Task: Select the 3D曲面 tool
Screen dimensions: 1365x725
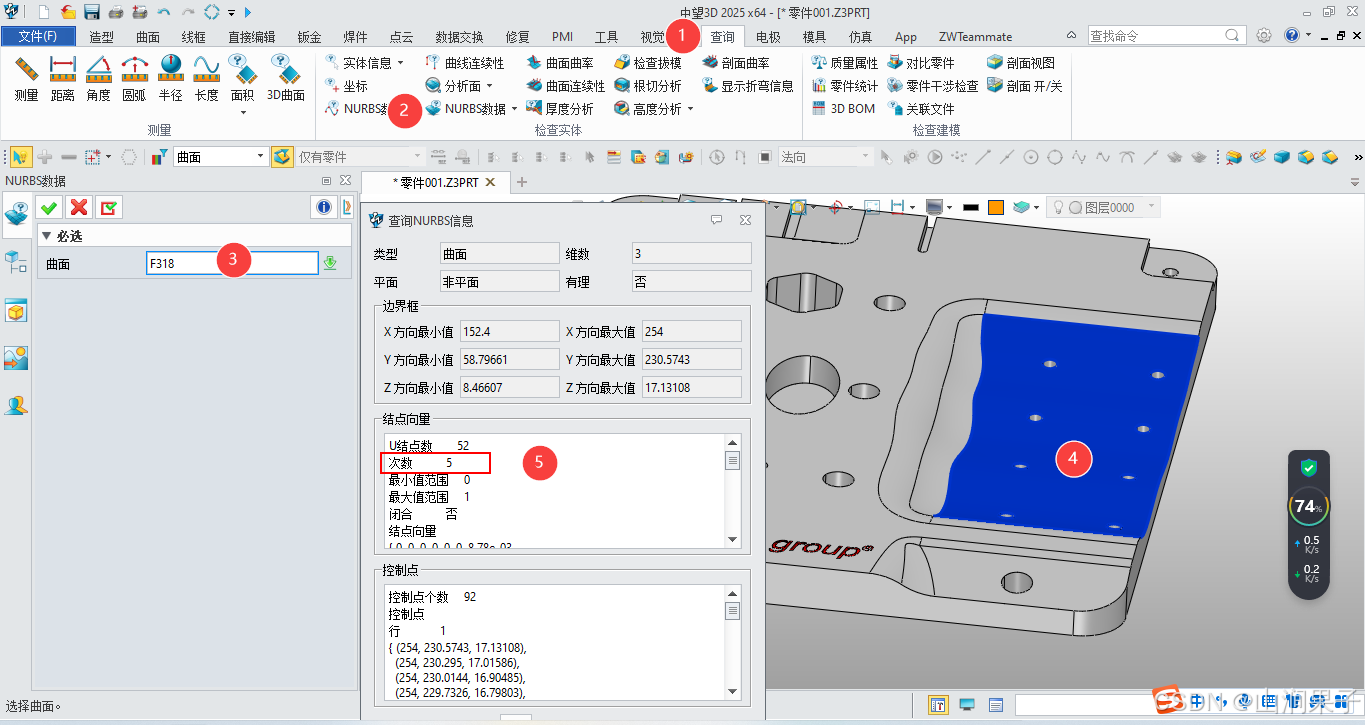Action: click(x=285, y=79)
